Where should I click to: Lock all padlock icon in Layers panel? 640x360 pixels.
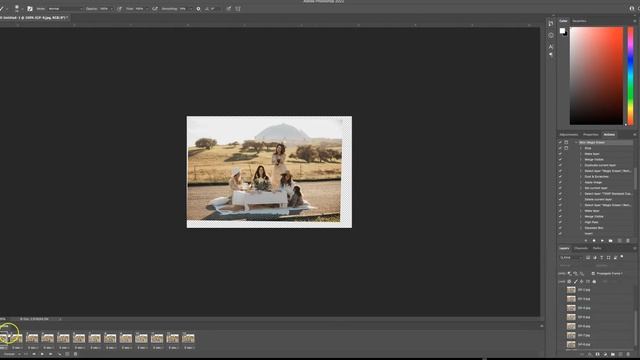point(594,282)
